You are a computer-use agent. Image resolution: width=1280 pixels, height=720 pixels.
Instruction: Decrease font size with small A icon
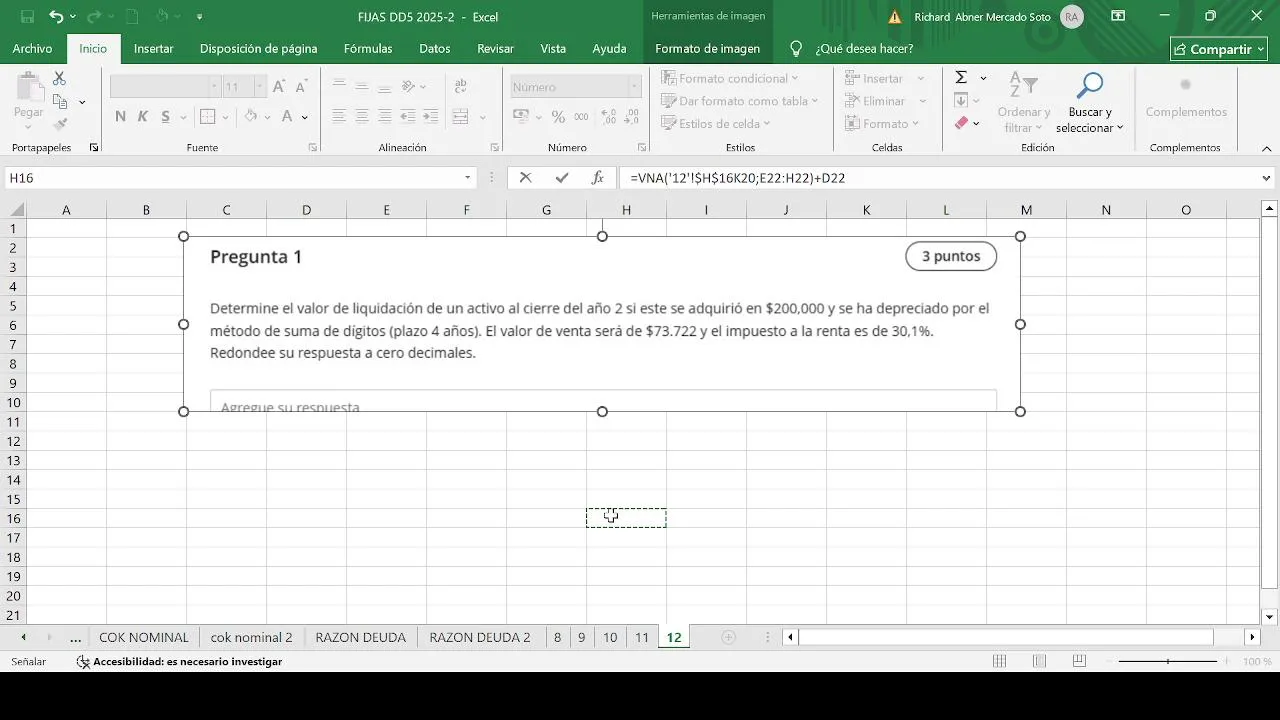coord(302,87)
